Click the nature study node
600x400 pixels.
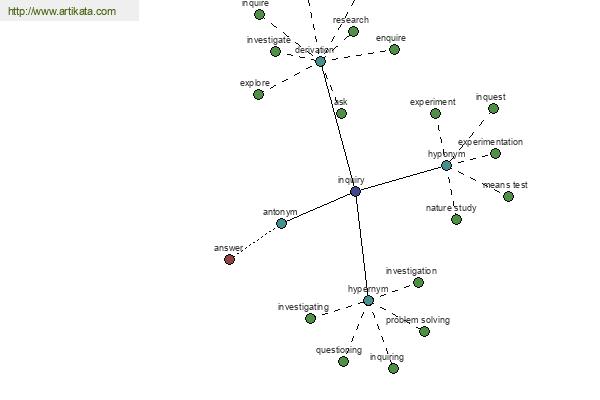[456, 219]
